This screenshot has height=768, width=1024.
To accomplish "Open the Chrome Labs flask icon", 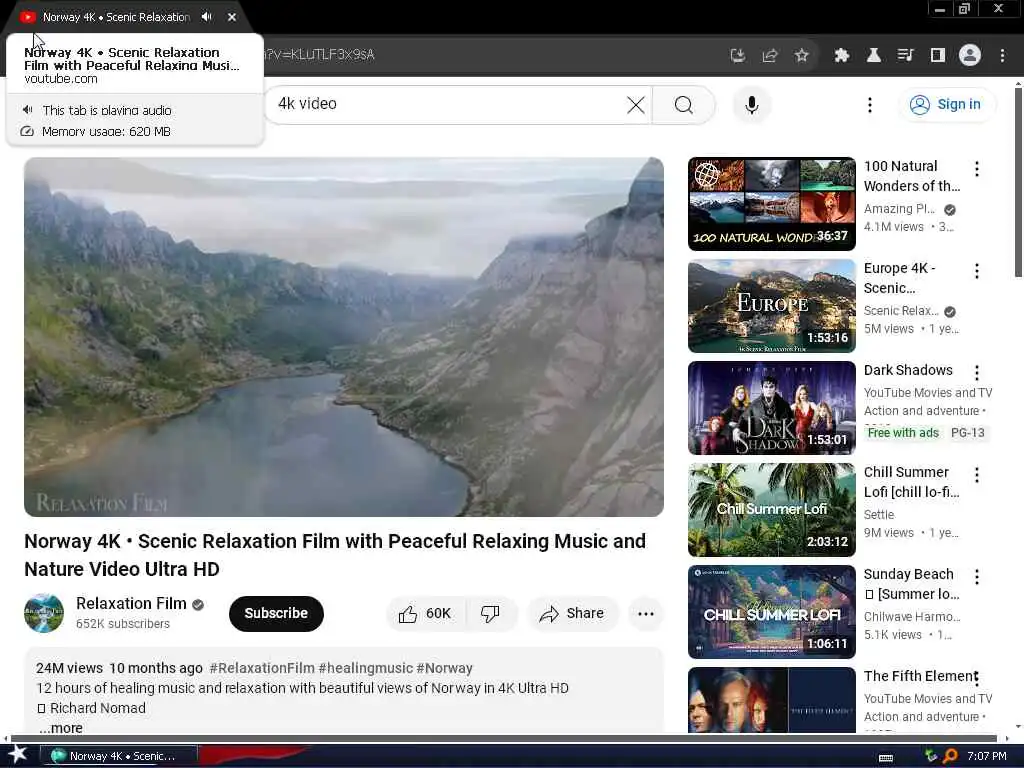I will coord(873,56).
